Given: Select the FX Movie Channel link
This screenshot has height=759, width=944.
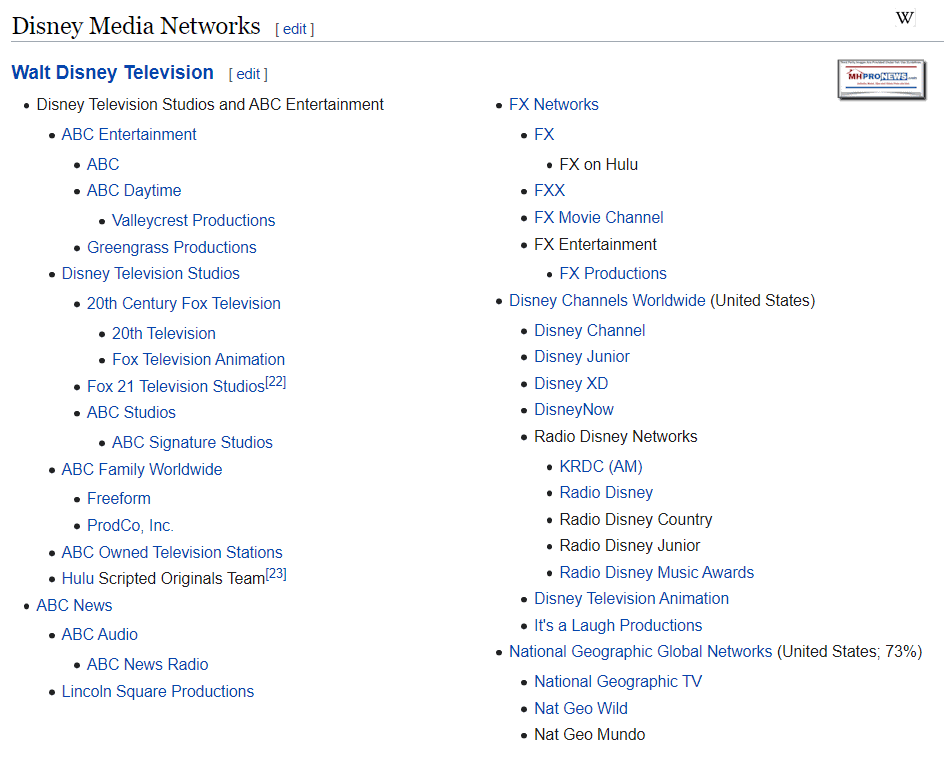Looking at the screenshot, I should 599,217.
